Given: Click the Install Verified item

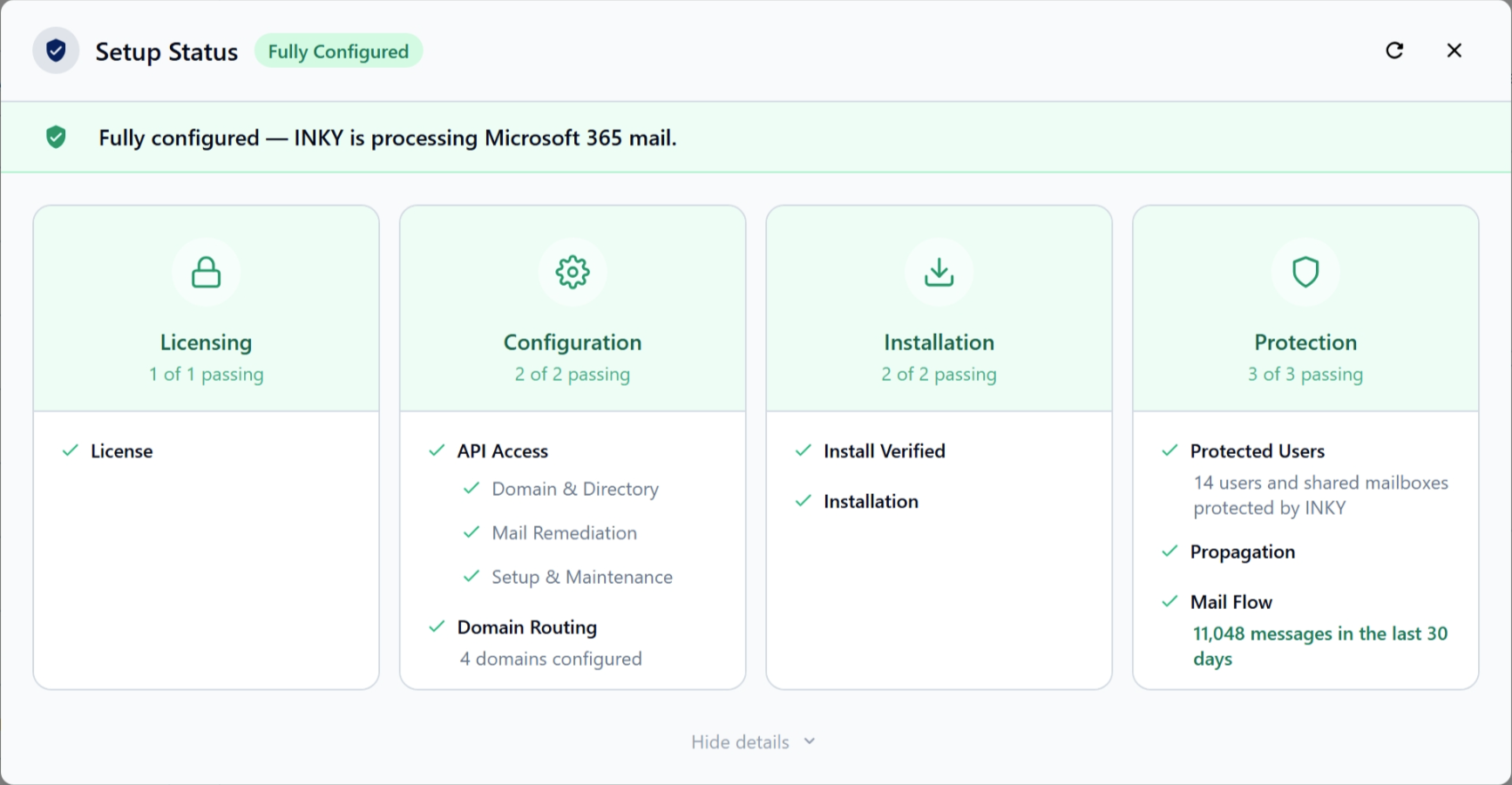Looking at the screenshot, I should coord(884,451).
